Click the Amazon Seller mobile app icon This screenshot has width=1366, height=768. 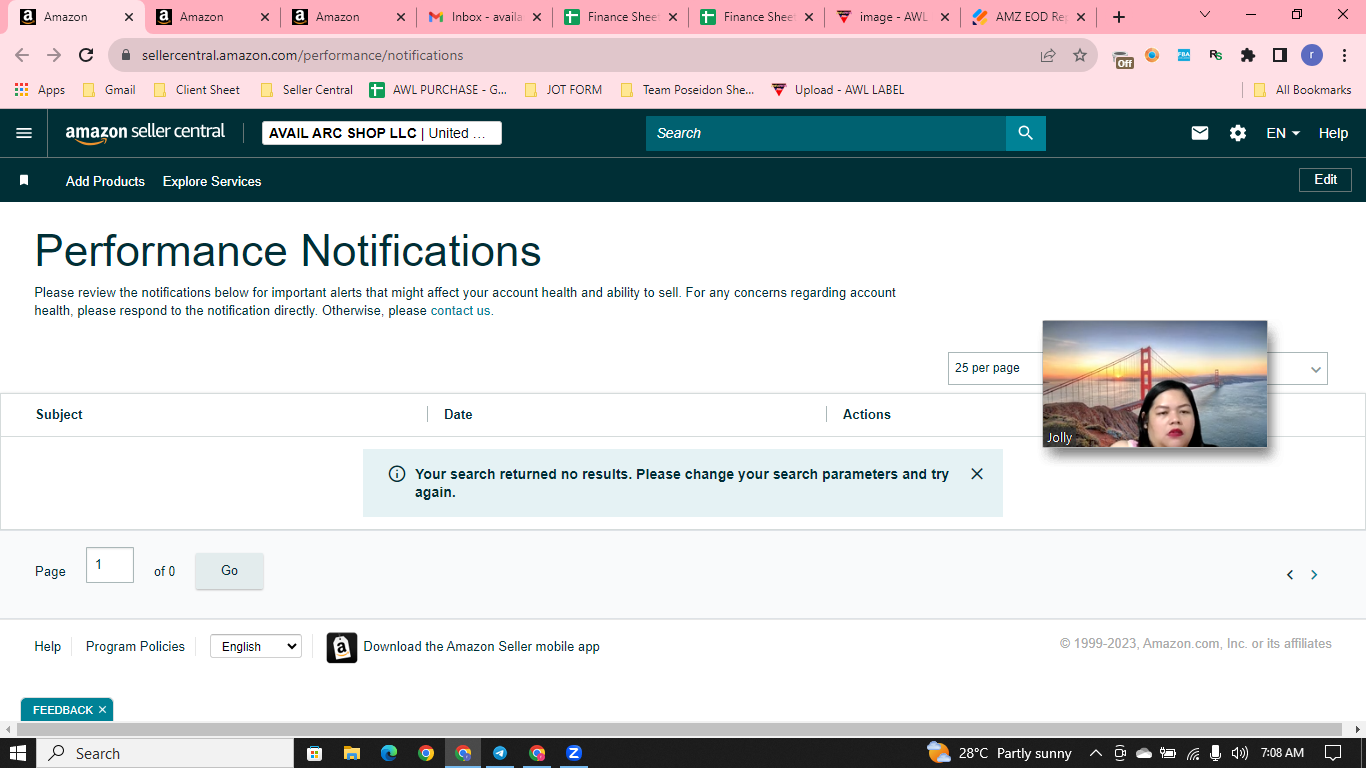(342, 647)
